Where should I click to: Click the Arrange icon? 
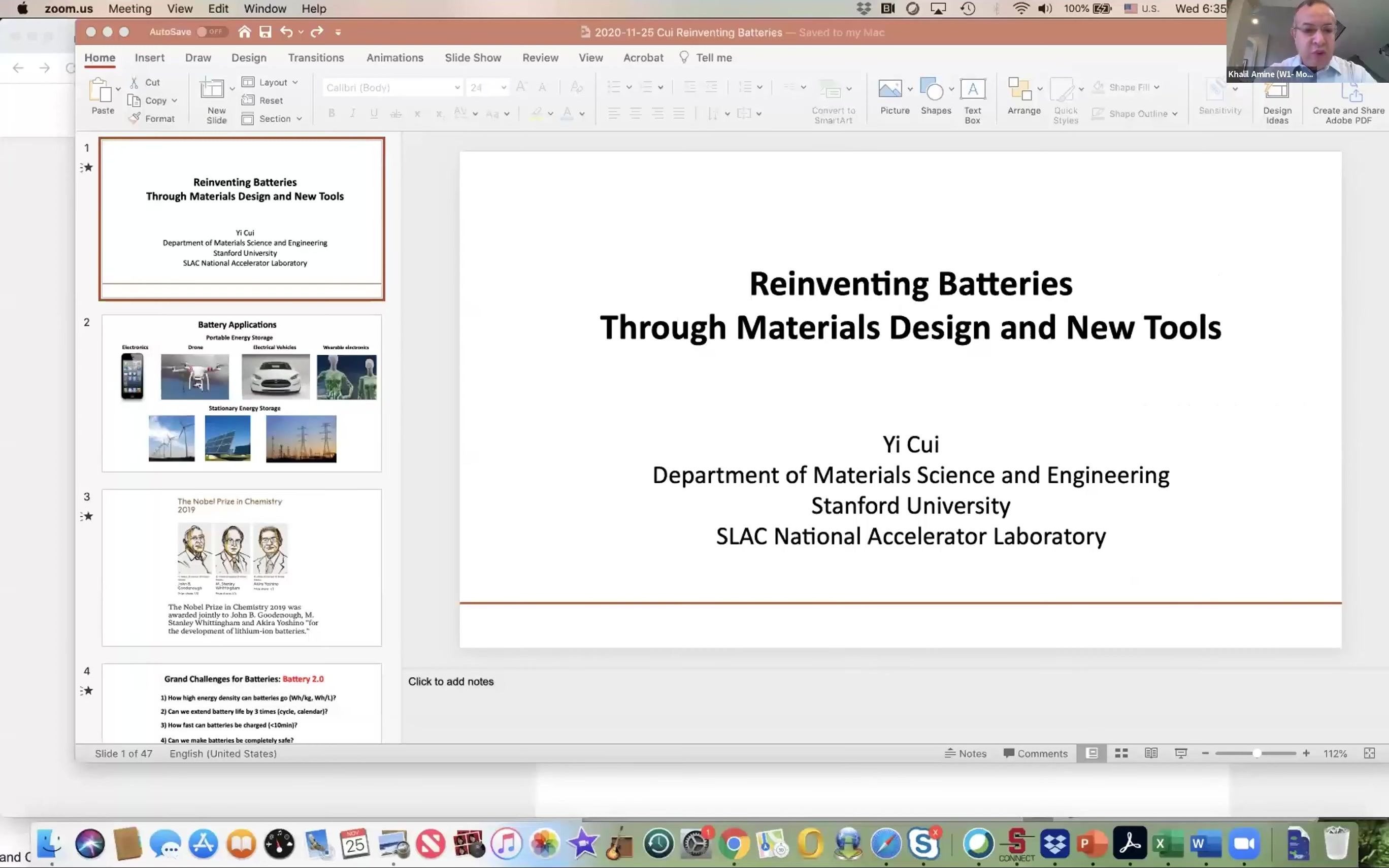point(1020,89)
